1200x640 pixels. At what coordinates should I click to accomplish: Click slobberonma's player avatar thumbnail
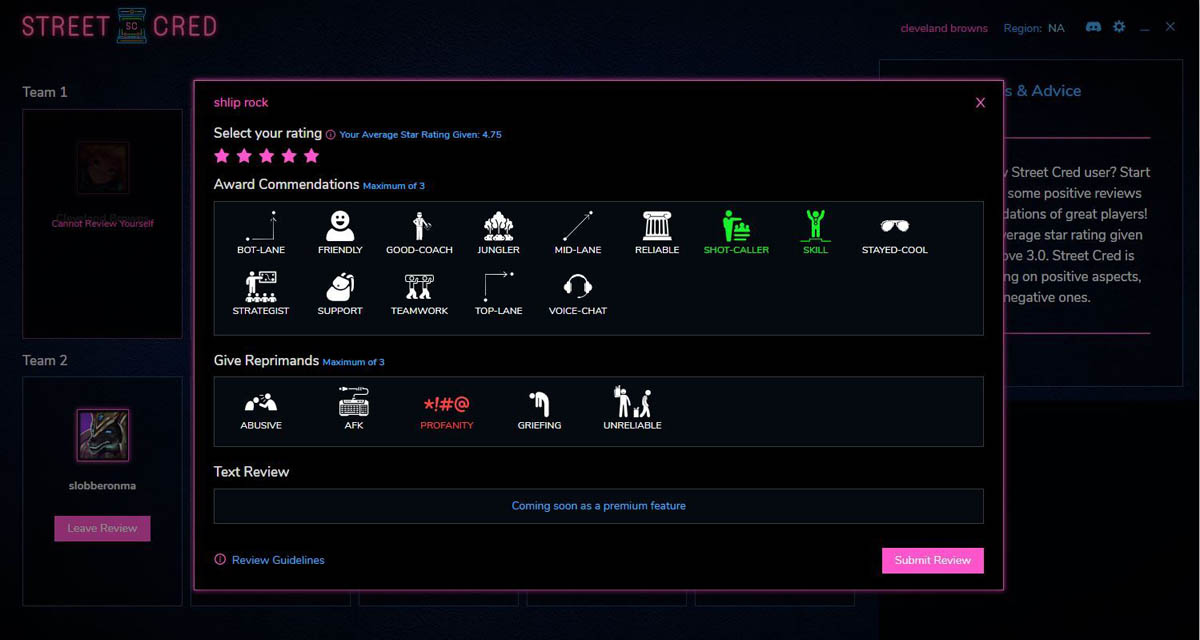click(103, 435)
